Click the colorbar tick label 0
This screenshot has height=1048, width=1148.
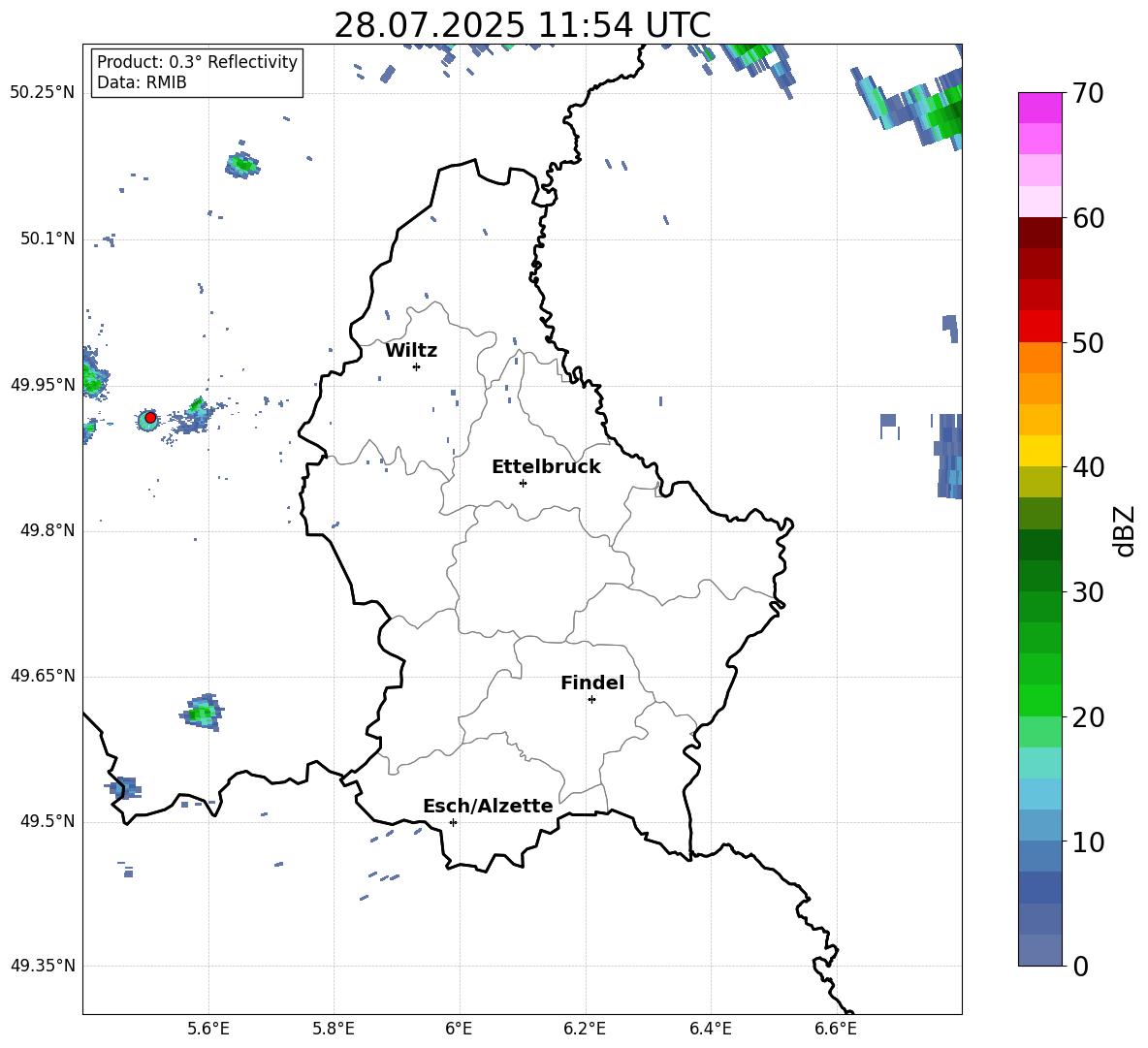coord(1080,967)
